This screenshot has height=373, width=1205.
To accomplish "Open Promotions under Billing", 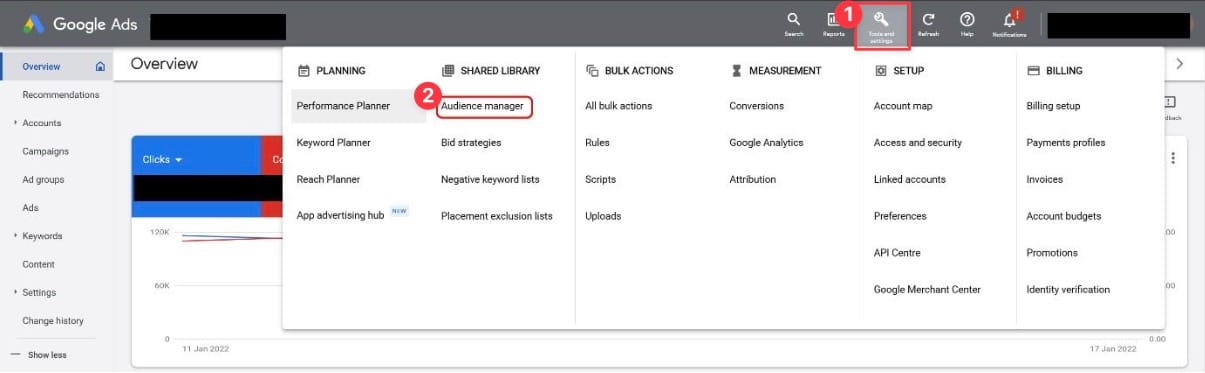I will pyautogui.click(x=1052, y=253).
